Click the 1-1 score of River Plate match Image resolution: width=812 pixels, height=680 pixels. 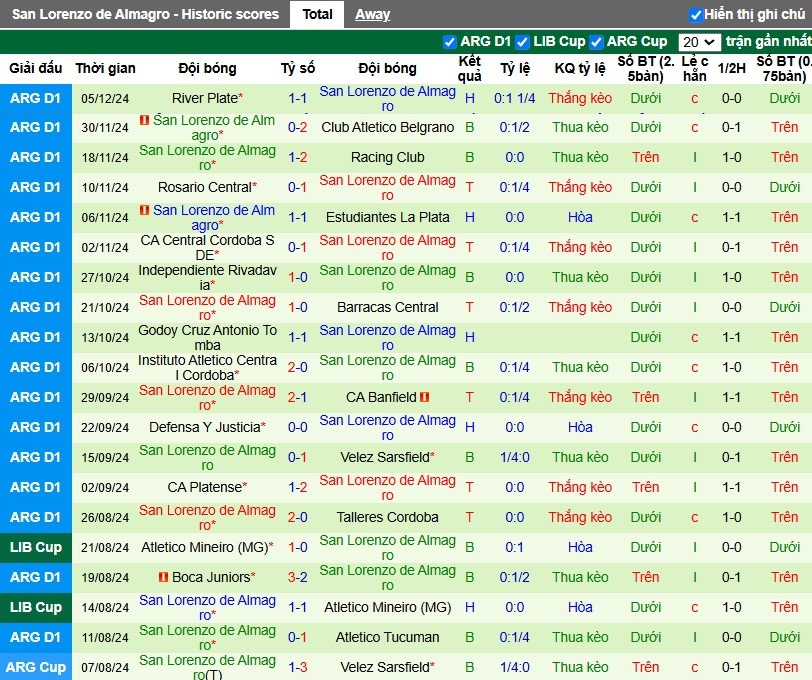tap(297, 98)
